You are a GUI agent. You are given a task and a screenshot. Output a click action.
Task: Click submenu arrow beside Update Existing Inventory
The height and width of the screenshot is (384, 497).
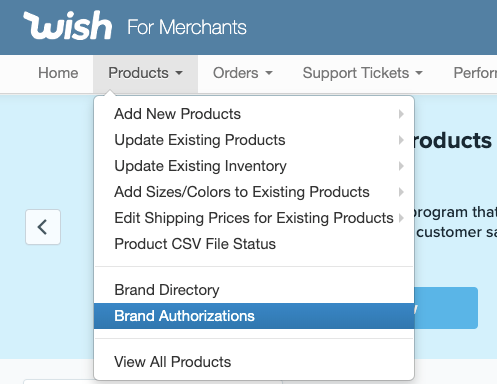[x=401, y=166]
